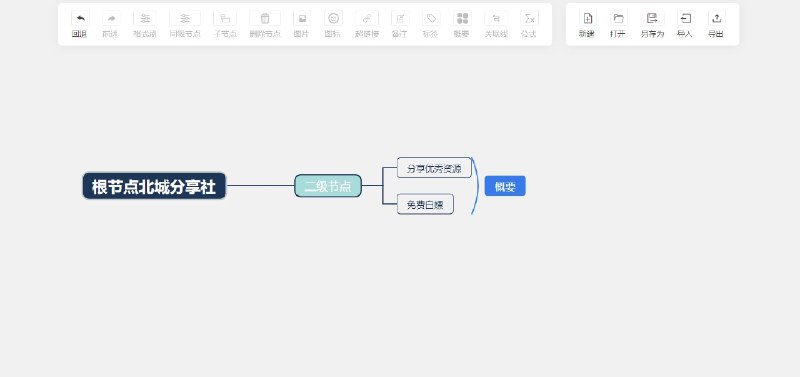Select the 分享优秀资源 node

point(434,168)
